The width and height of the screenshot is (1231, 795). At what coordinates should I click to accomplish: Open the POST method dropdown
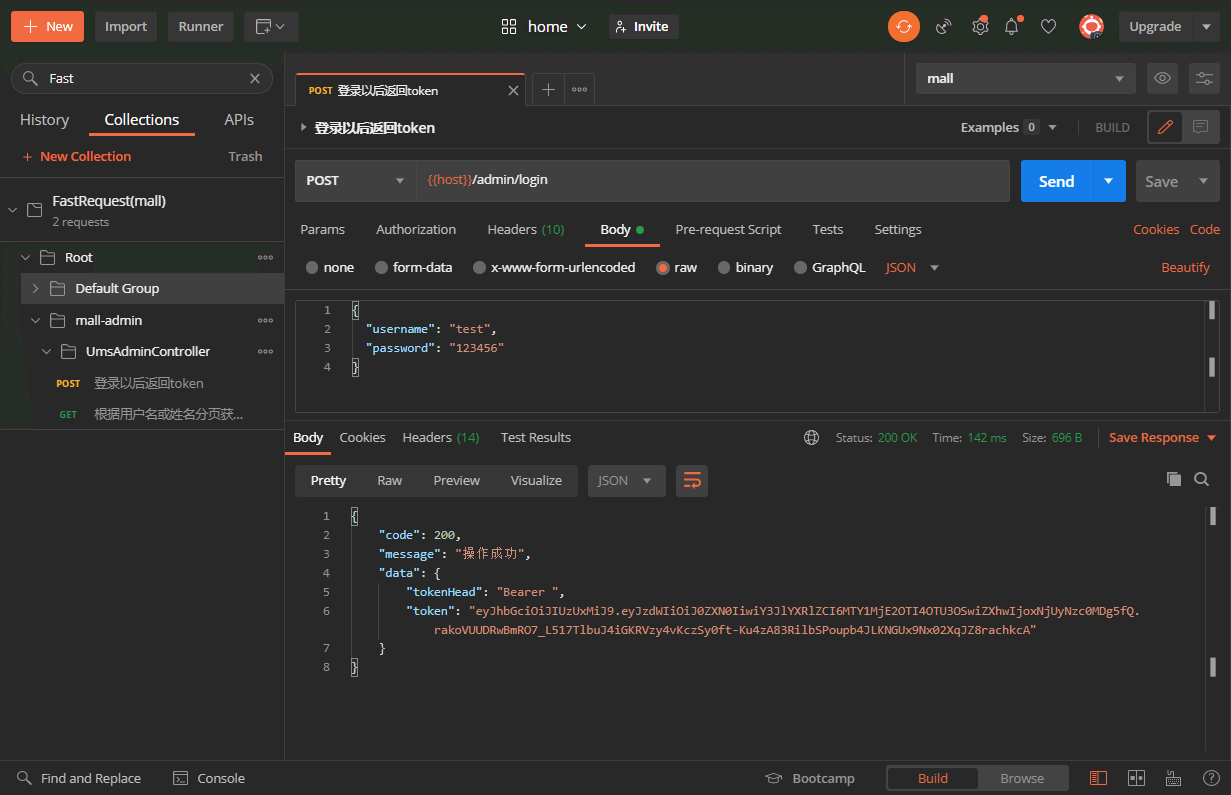(355, 181)
